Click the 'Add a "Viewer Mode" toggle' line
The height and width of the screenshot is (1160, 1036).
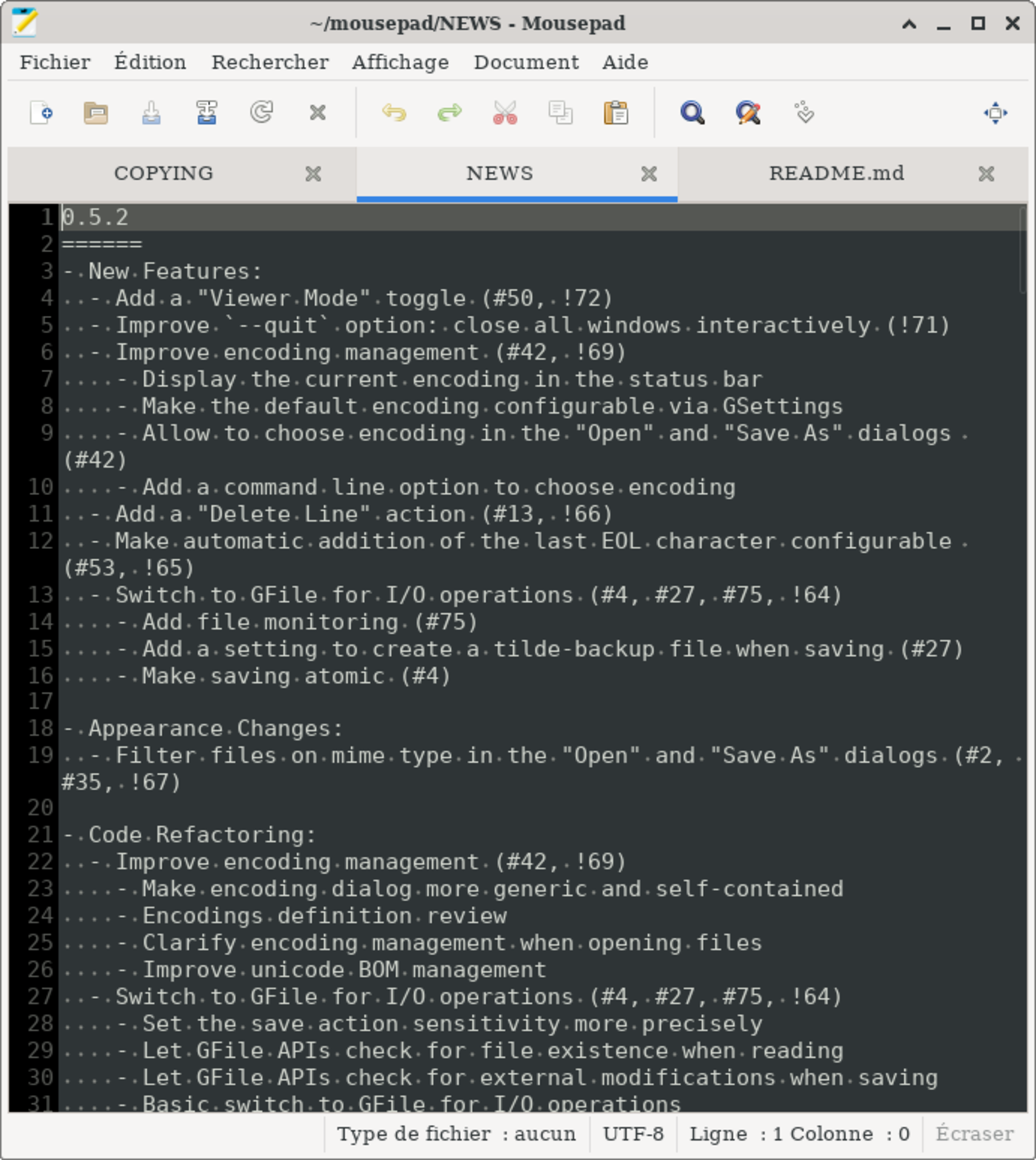[337, 298]
